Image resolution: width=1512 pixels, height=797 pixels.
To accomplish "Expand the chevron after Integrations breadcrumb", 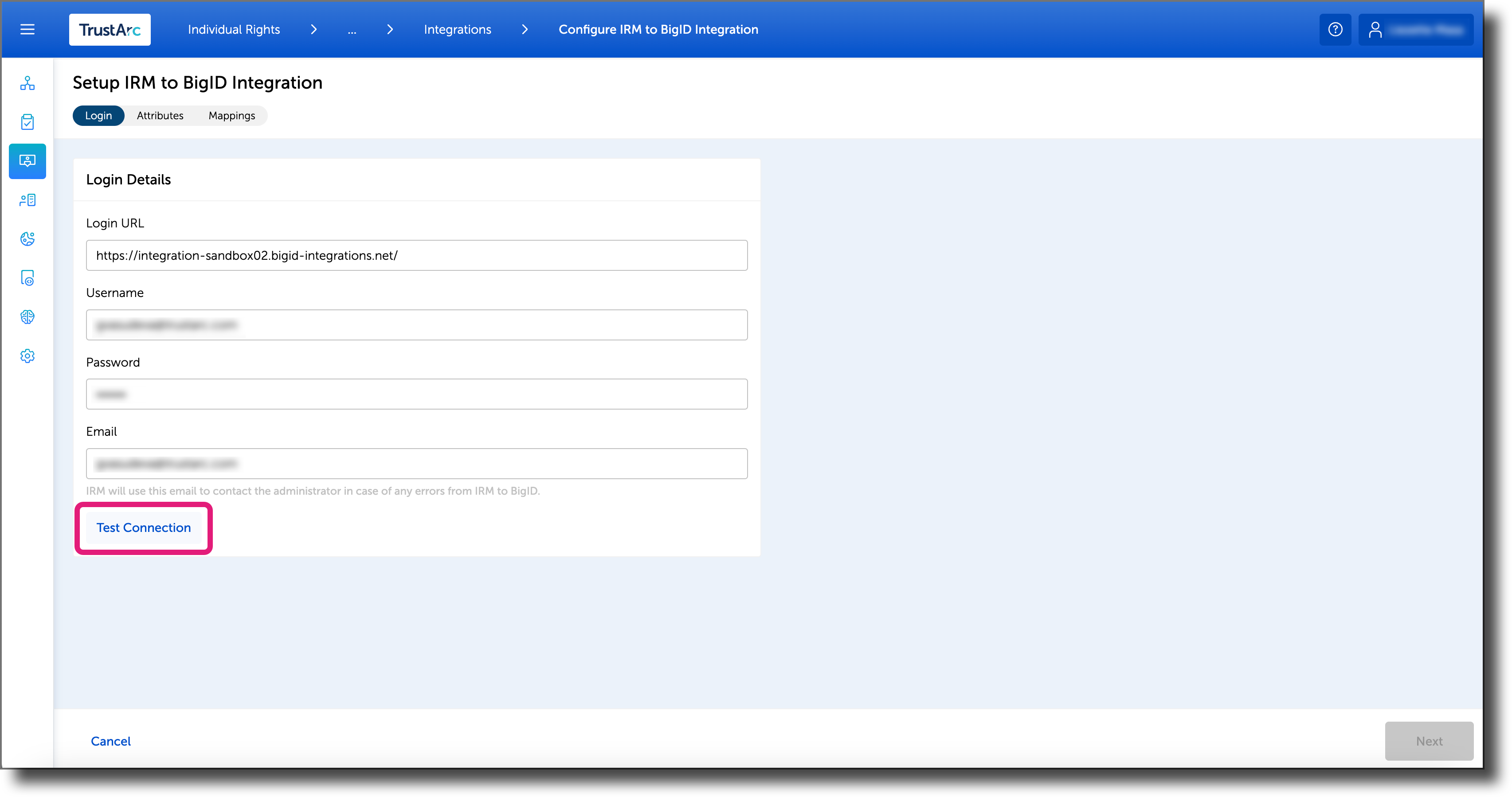I will pos(524,29).
